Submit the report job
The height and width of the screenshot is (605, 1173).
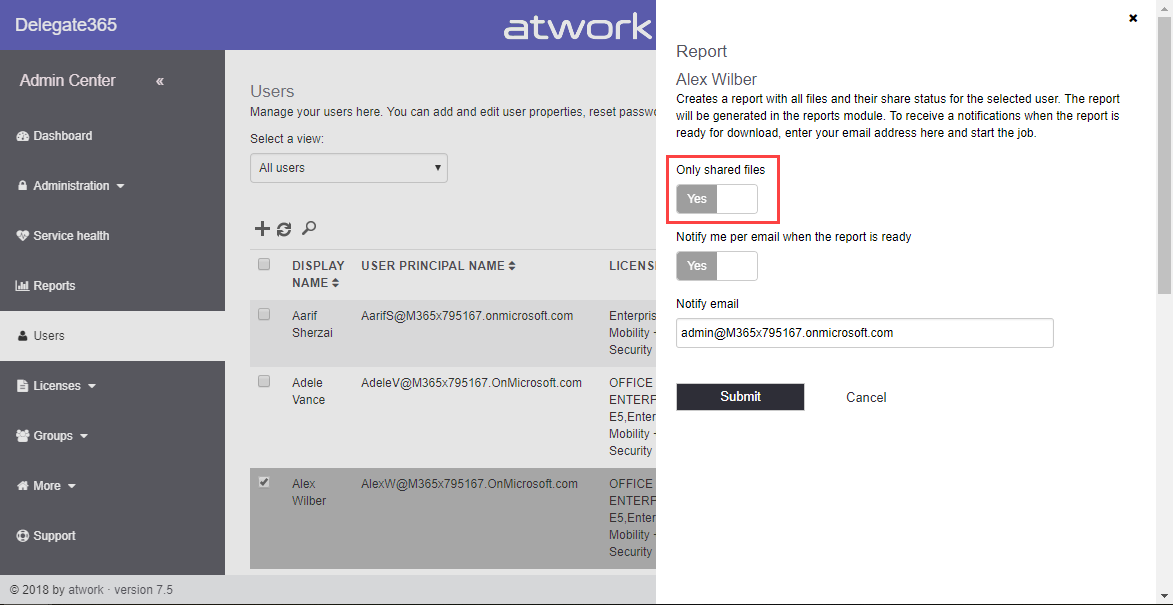740,397
